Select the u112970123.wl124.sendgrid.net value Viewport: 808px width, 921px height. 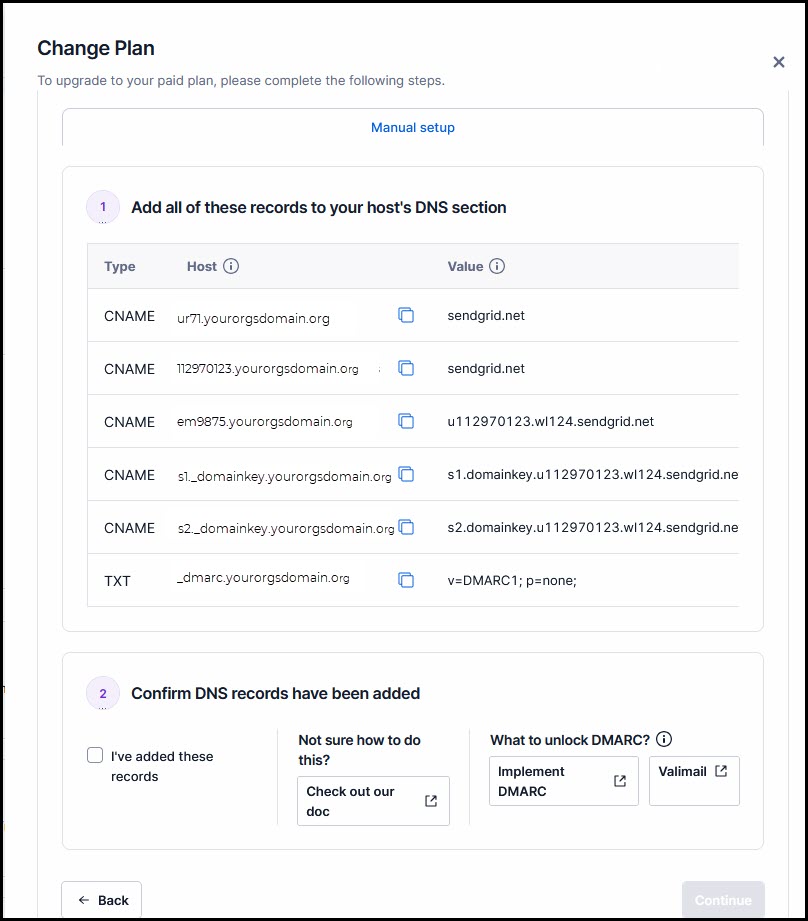pyautogui.click(x=551, y=421)
